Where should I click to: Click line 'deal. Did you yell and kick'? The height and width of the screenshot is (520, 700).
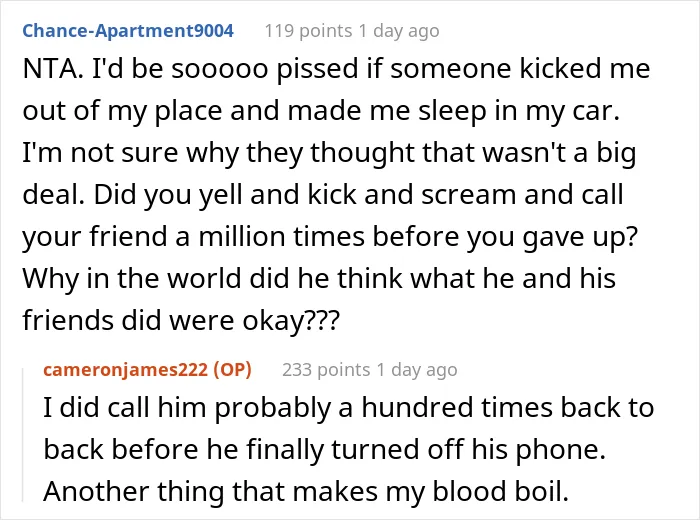[323, 195]
